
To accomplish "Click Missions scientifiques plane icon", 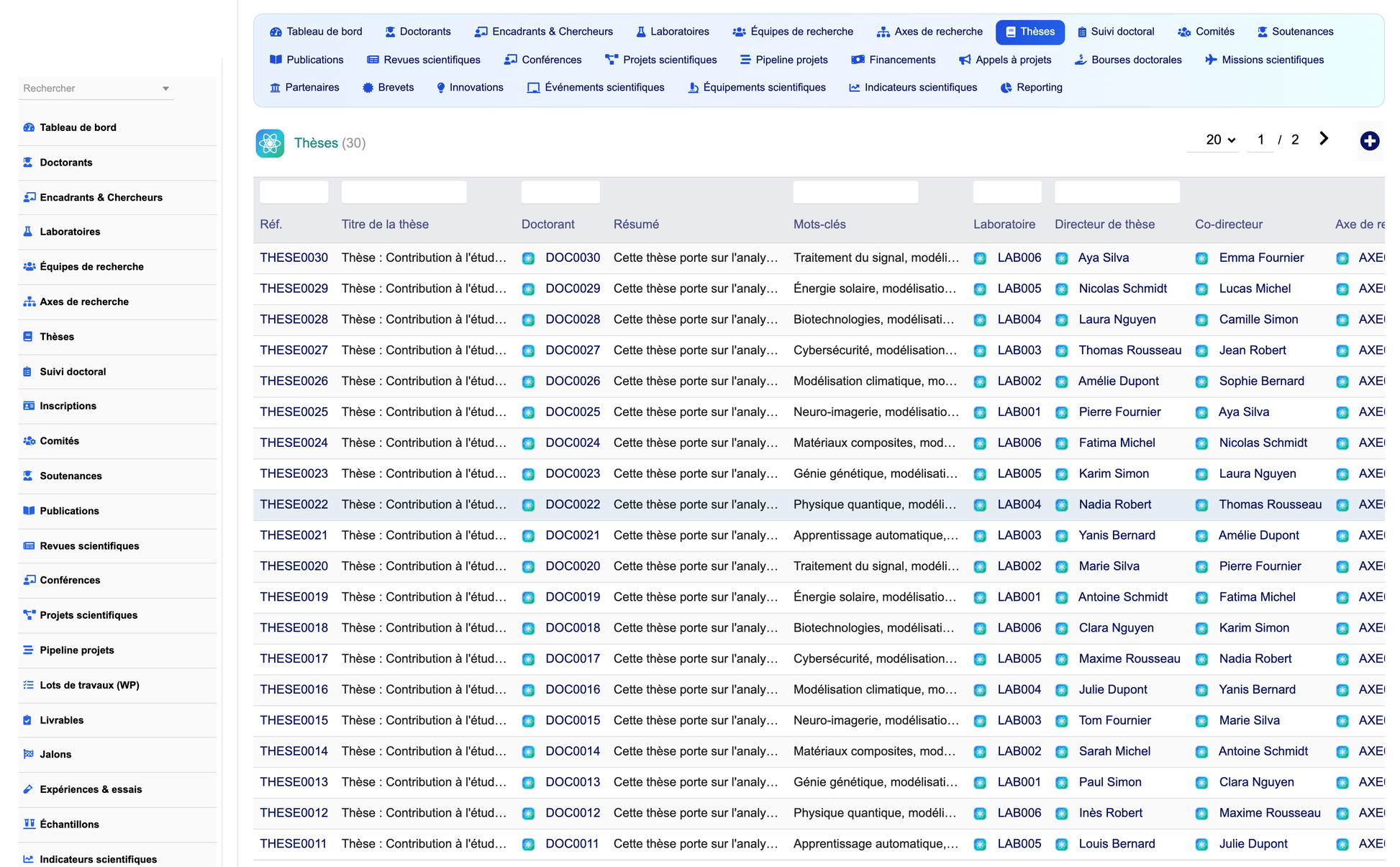I will 1211,60.
